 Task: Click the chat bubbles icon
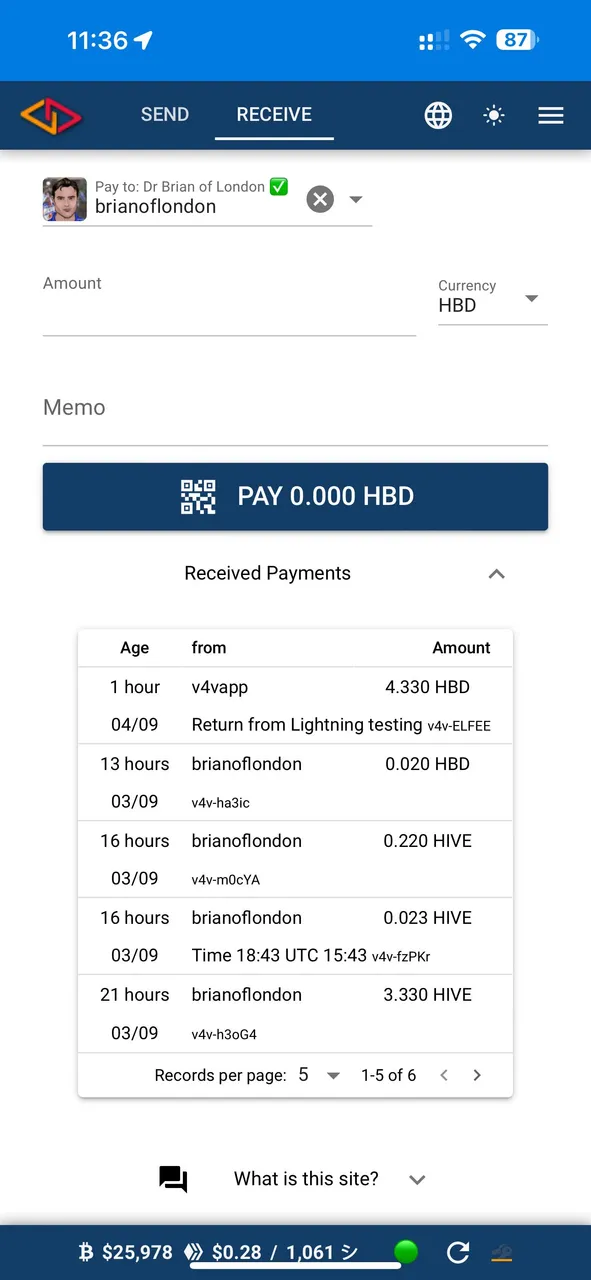173,1180
